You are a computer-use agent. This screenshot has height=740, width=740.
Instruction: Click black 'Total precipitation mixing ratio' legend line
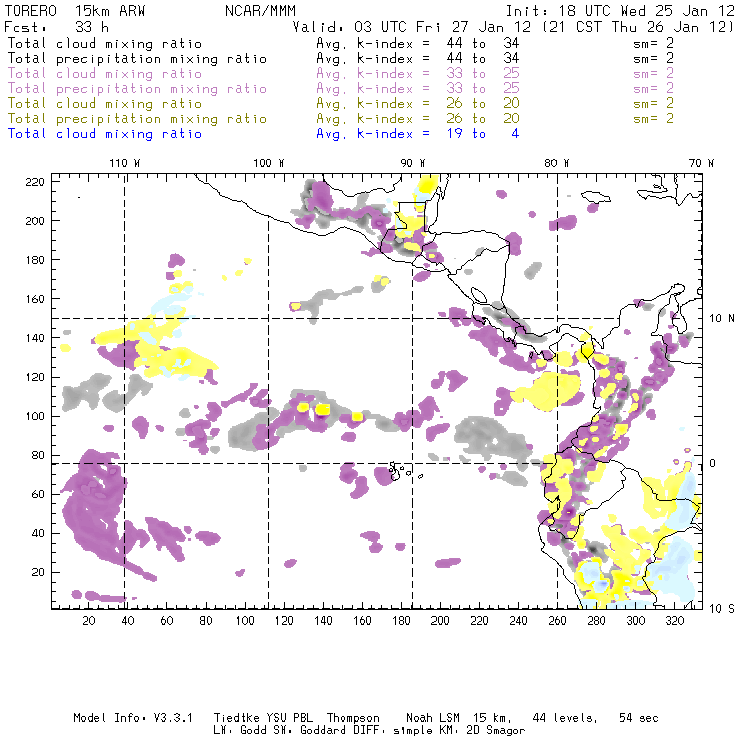point(137,59)
